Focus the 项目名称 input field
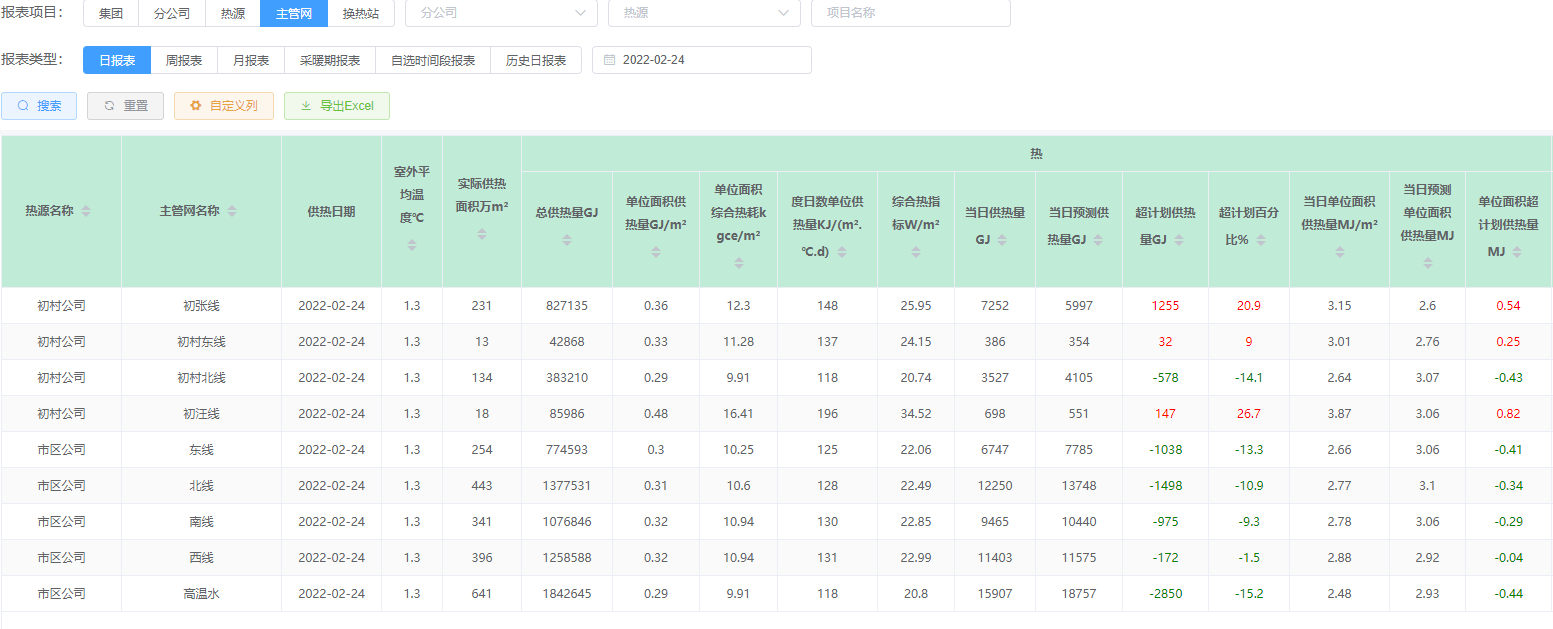This screenshot has height=629, width=1553. click(x=911, y=13)
